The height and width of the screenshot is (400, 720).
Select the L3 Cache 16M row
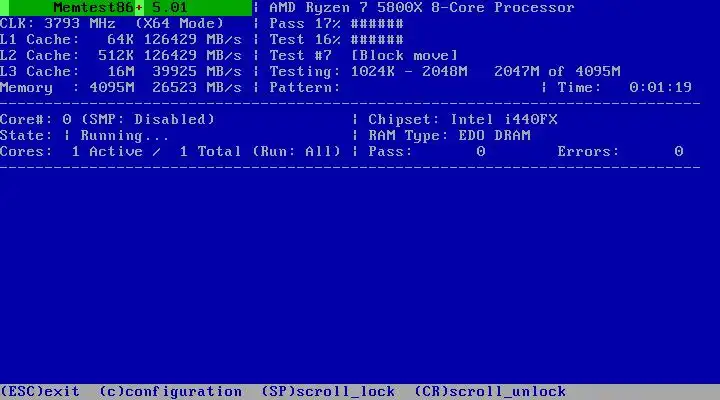[121, 72]
